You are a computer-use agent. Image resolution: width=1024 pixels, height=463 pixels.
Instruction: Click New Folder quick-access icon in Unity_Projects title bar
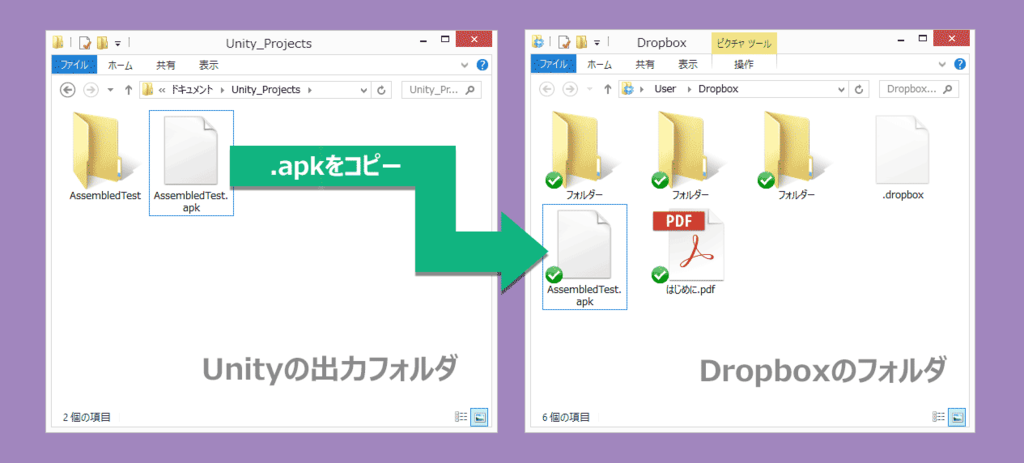[102, 43]
